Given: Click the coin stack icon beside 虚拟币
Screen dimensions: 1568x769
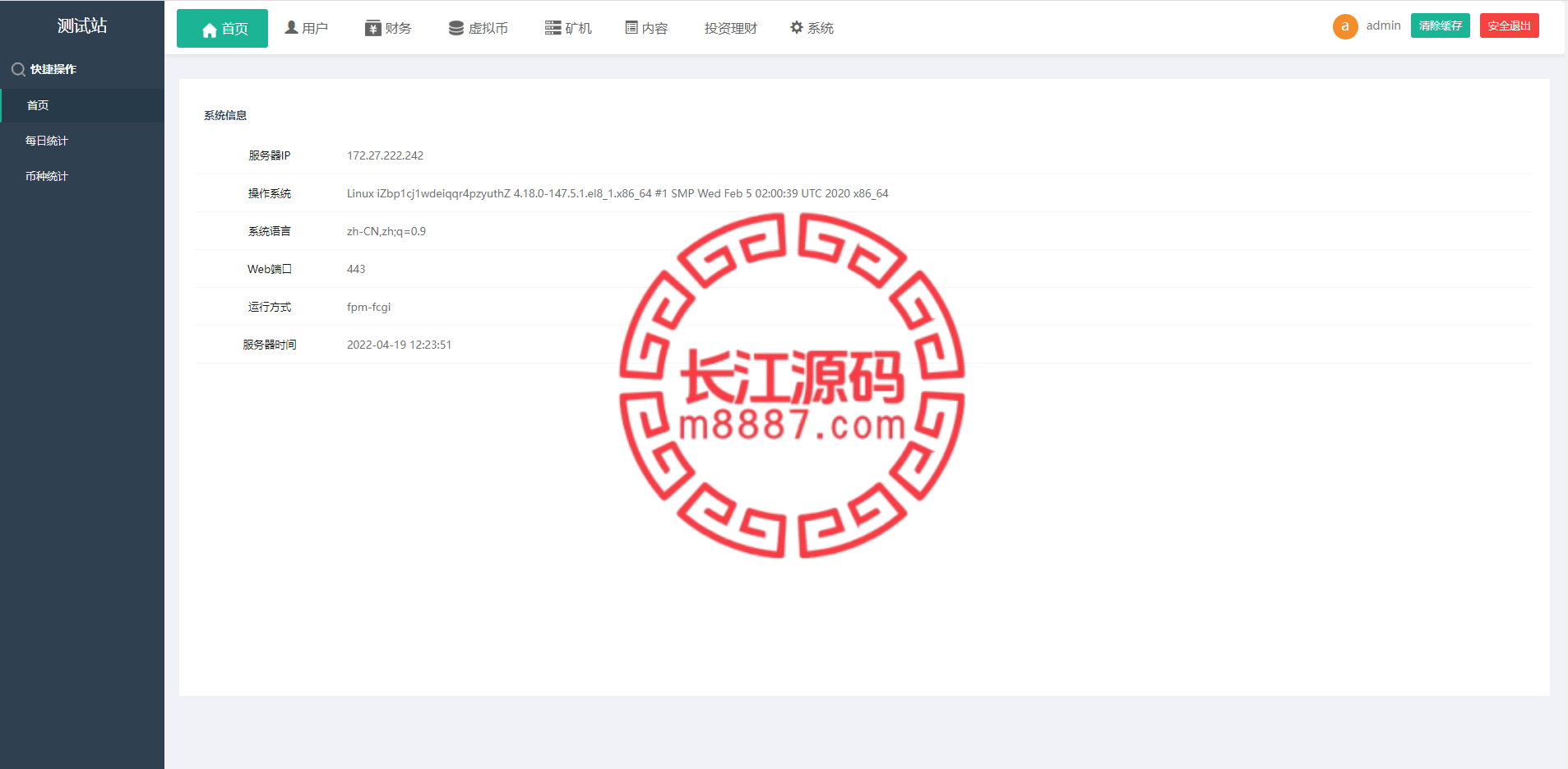Looking at the screenshot, I should click(x=456, y=28).
